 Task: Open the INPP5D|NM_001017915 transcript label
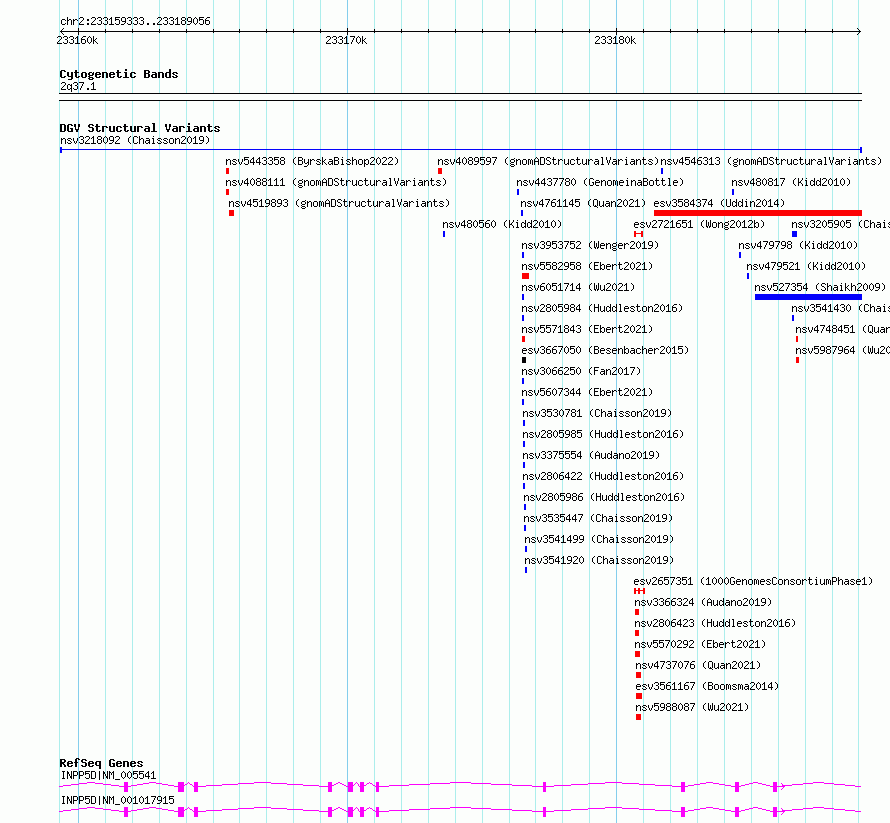pos(117,800)
